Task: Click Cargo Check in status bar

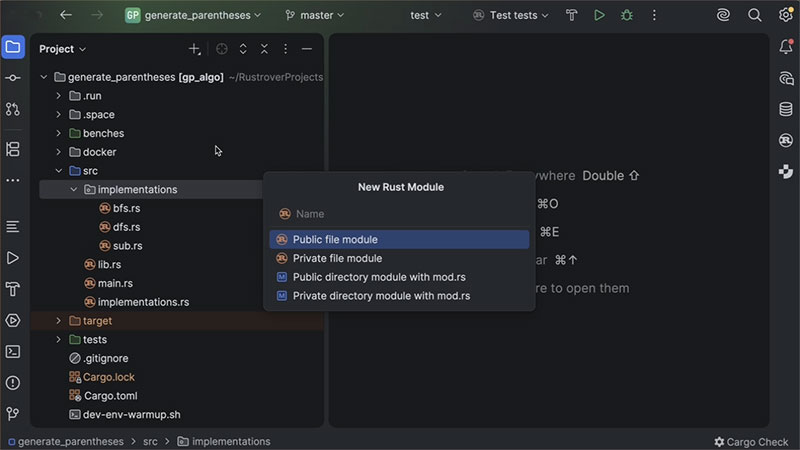Action: tap(751, 441)
